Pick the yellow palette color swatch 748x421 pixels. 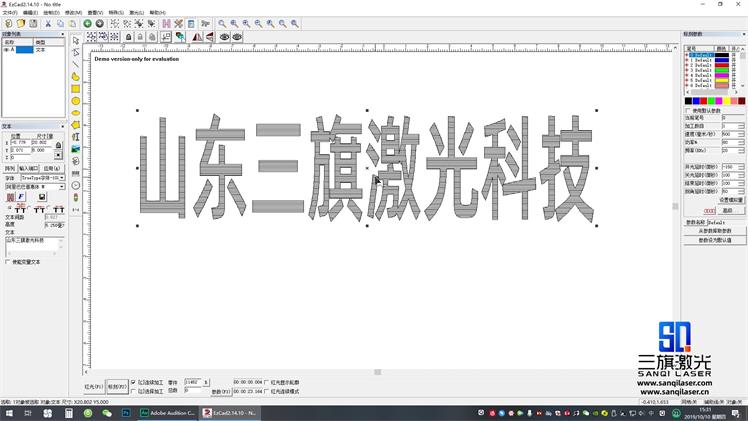tap(727, 101)
